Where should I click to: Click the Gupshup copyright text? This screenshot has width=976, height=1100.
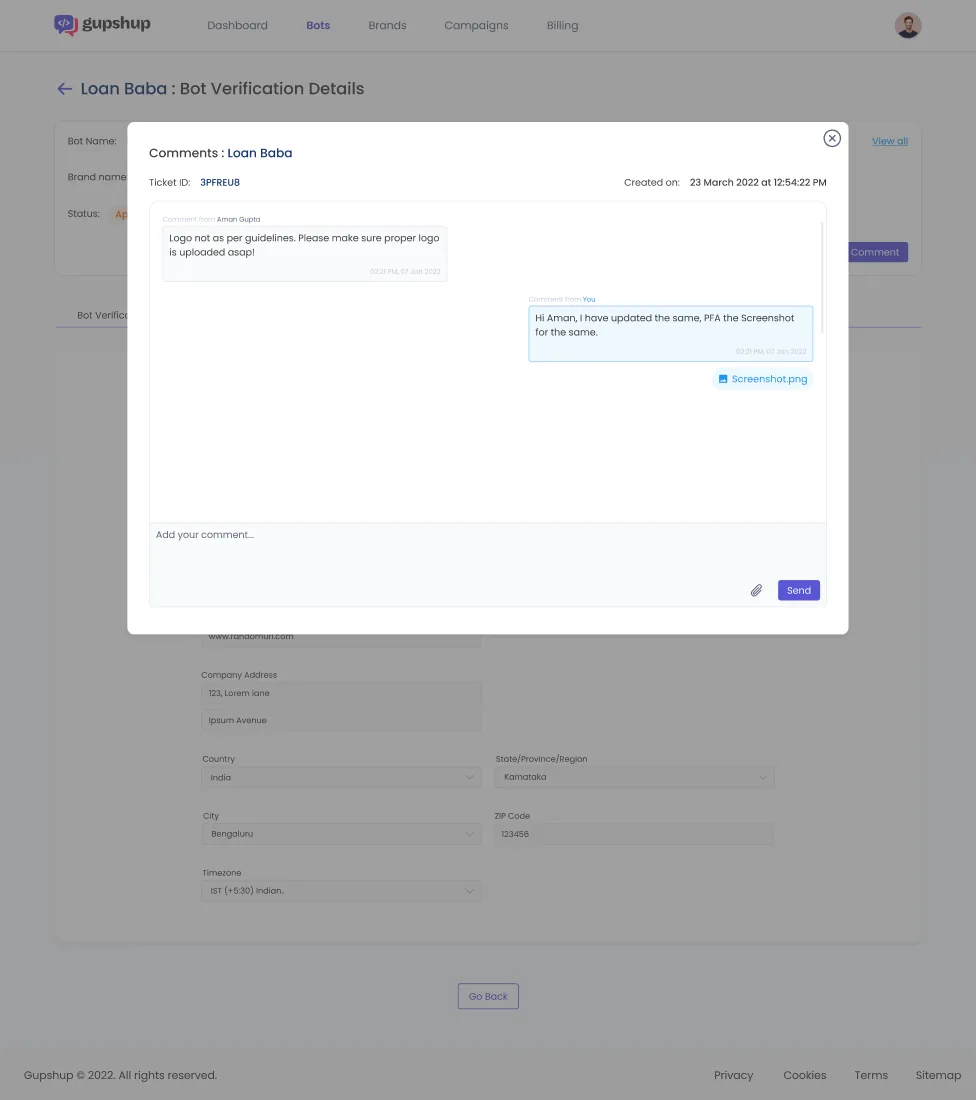[120, 1075]
